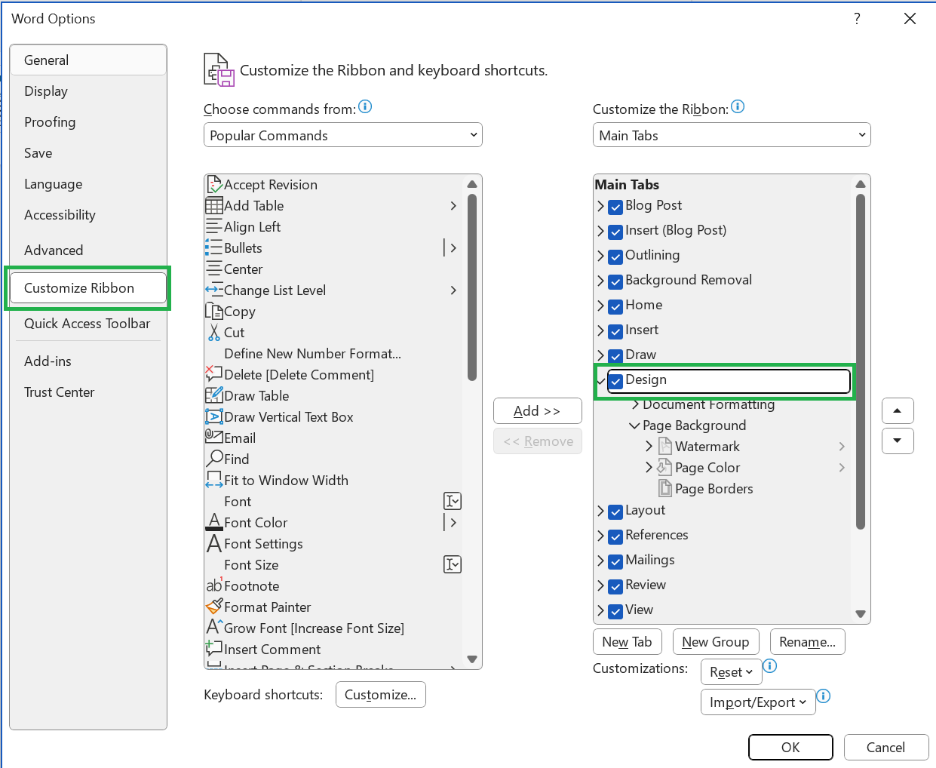Viewport: 936px width, 768px height.
Task: Move selected tab up with arrow button
Action: 897,411
